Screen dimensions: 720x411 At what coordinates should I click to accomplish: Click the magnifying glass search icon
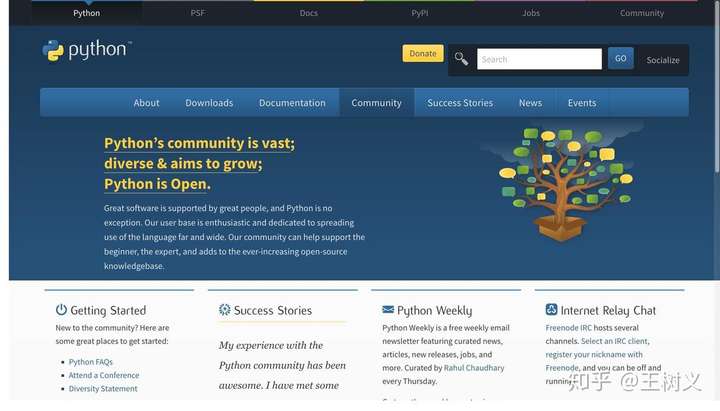click(x=461, y=59)
